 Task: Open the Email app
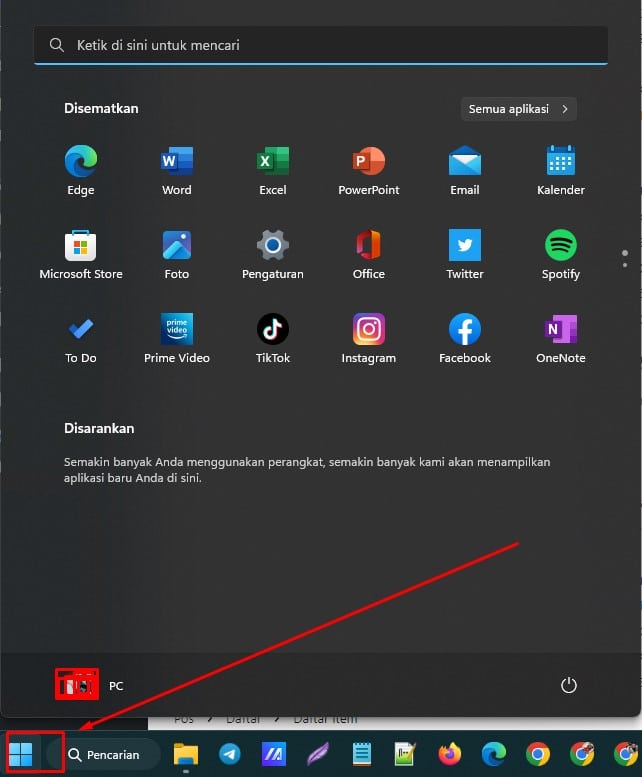click(465, 170)
